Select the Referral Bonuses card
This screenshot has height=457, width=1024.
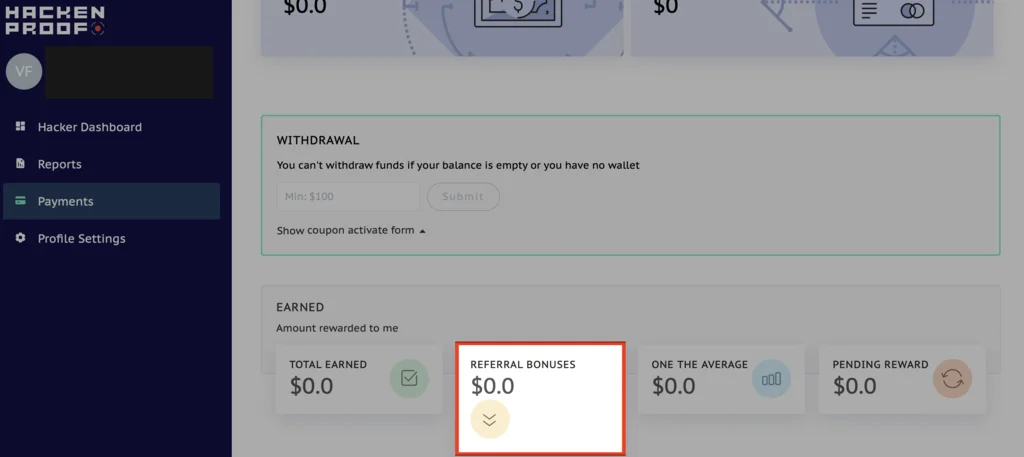(541, 398)
